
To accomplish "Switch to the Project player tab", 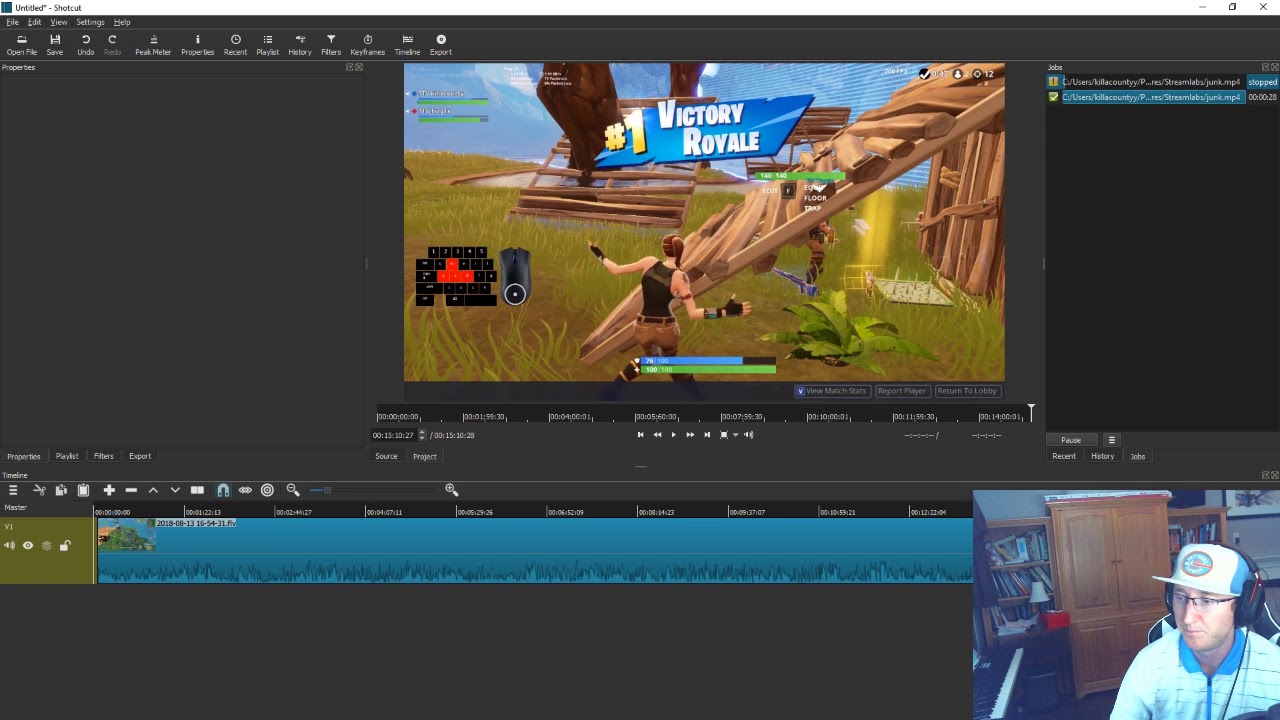I will coord(424,456).
